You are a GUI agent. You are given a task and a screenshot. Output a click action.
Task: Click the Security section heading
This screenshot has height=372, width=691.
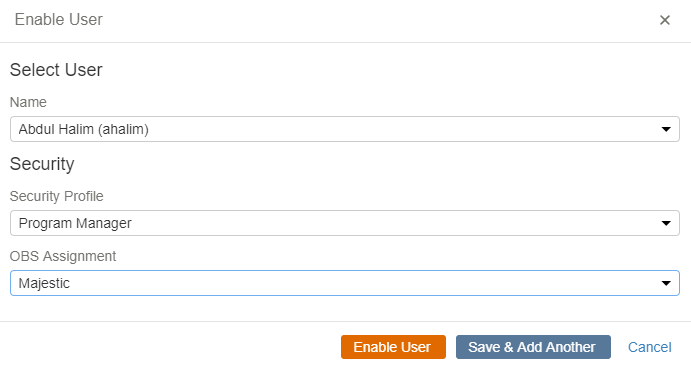tap(42, 164)
